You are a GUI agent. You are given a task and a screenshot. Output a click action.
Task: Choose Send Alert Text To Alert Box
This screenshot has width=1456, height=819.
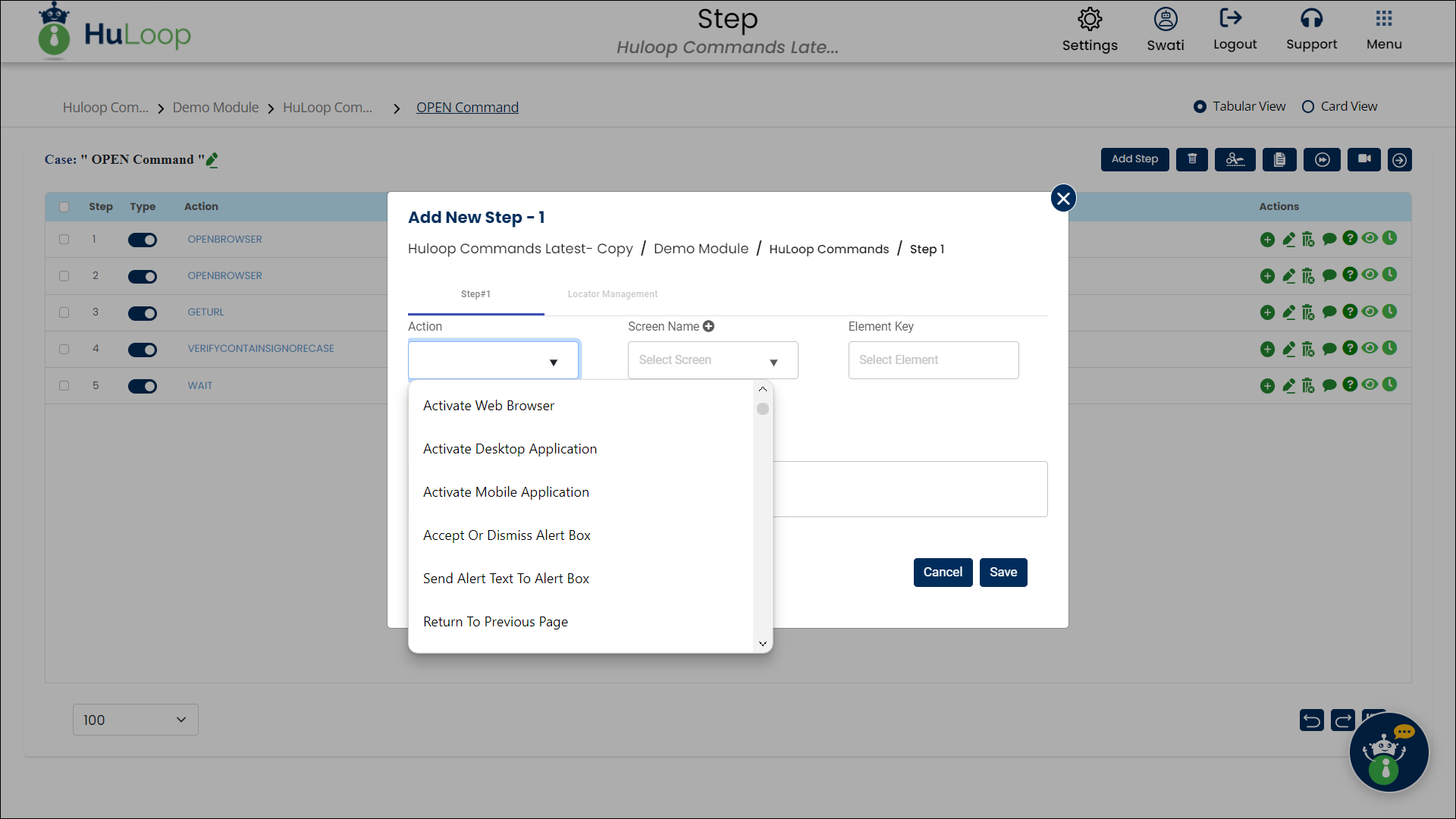coord(581,579)
